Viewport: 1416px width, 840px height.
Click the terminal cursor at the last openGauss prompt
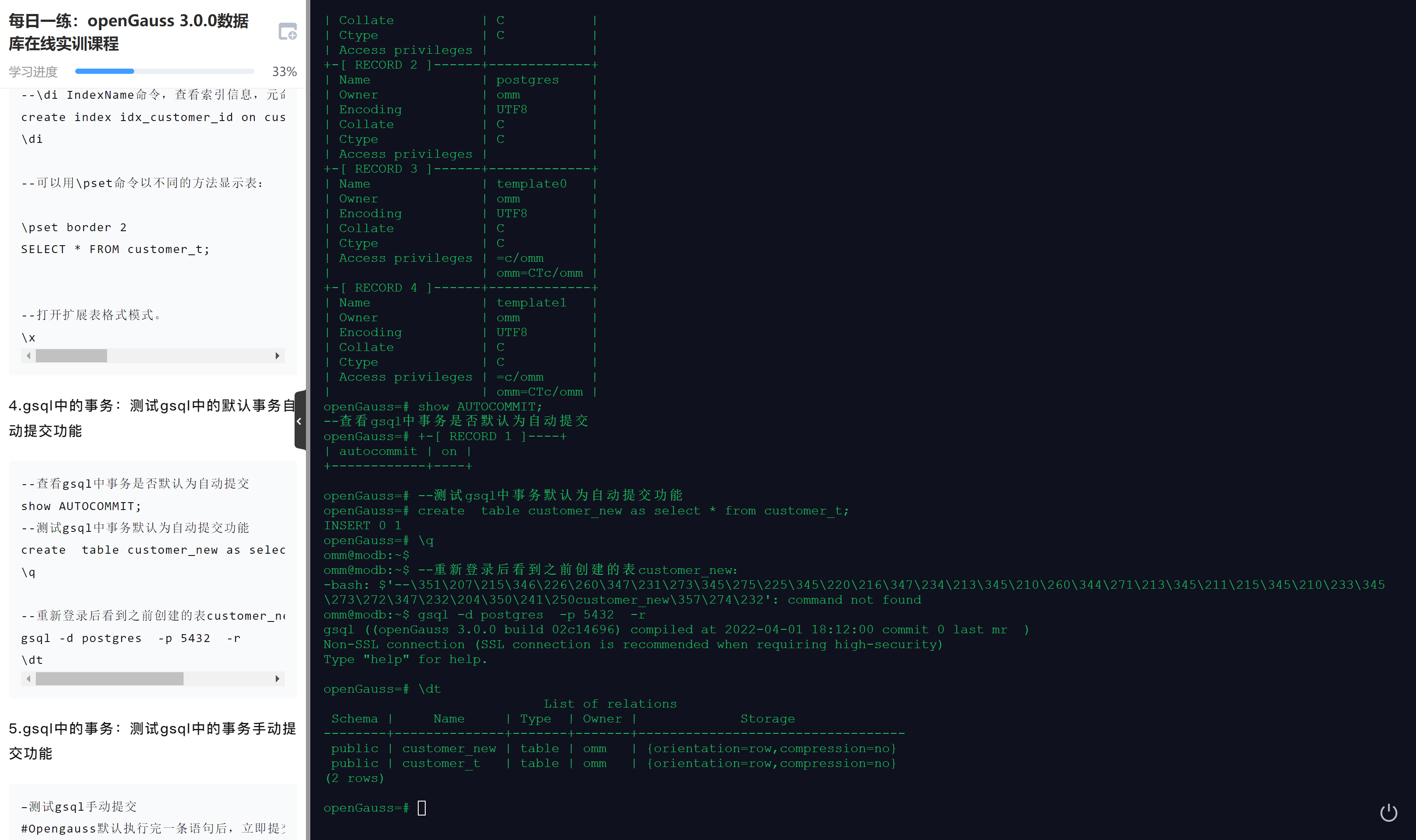[422, 808]
